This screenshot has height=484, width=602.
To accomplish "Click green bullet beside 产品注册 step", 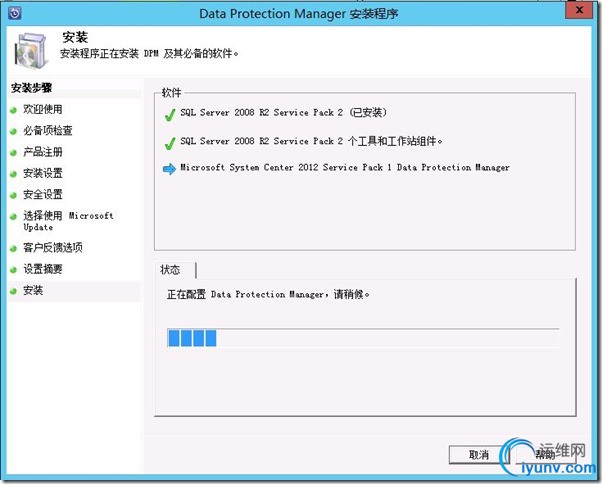I will point(13,153).
